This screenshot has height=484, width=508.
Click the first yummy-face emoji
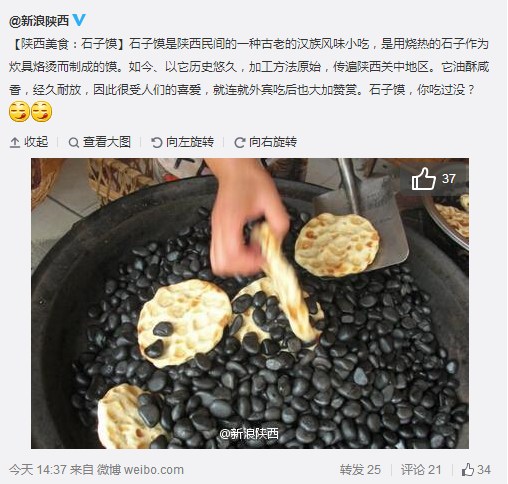pyautogui.click(x=19, y=112)
